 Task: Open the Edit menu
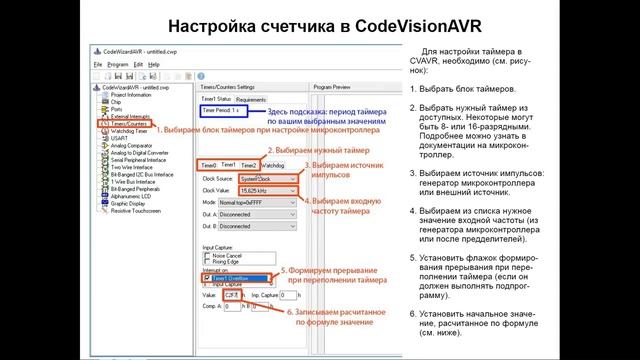[x=138, y=65]
